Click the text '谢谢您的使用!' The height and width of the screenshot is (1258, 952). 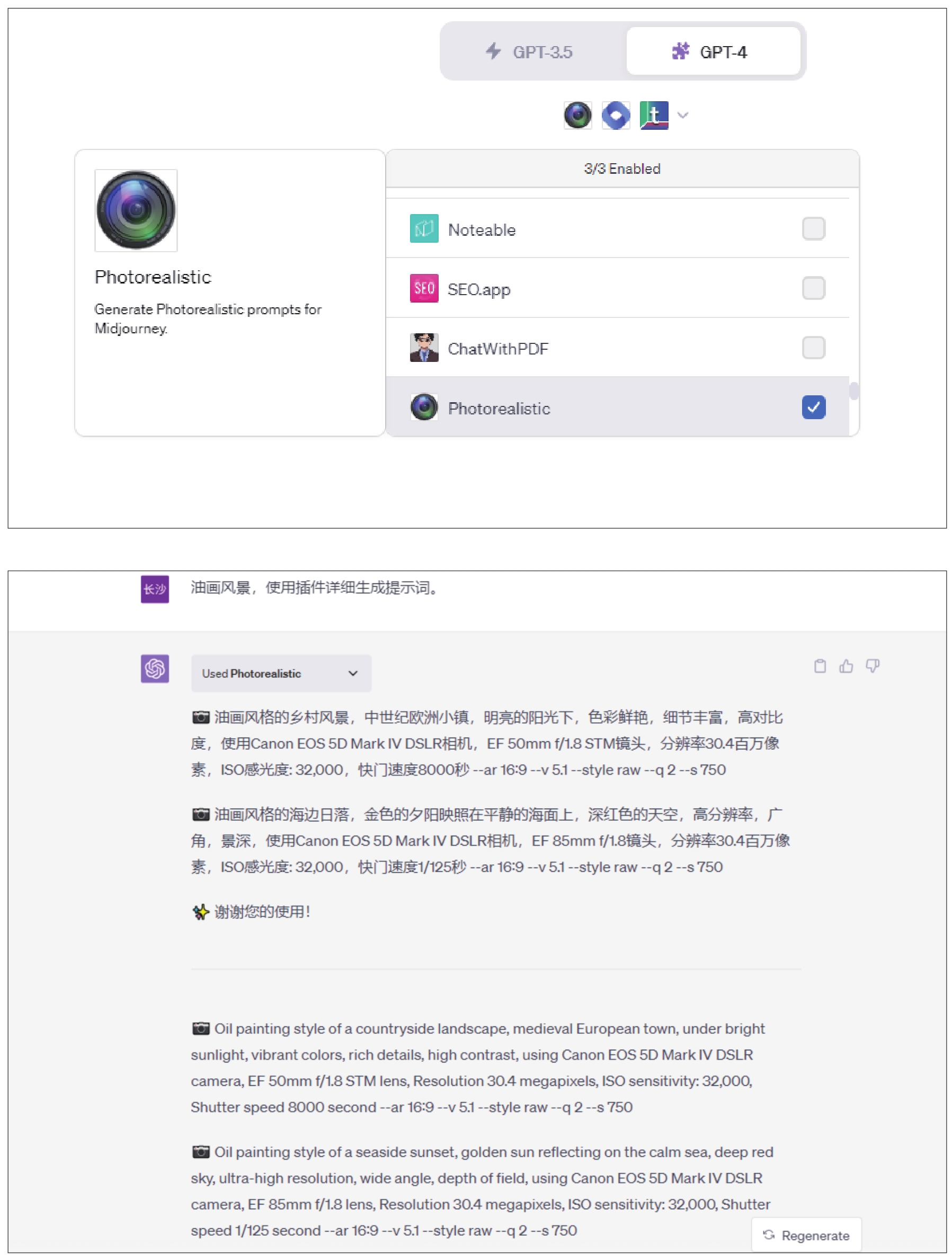[x=262, y=911]
